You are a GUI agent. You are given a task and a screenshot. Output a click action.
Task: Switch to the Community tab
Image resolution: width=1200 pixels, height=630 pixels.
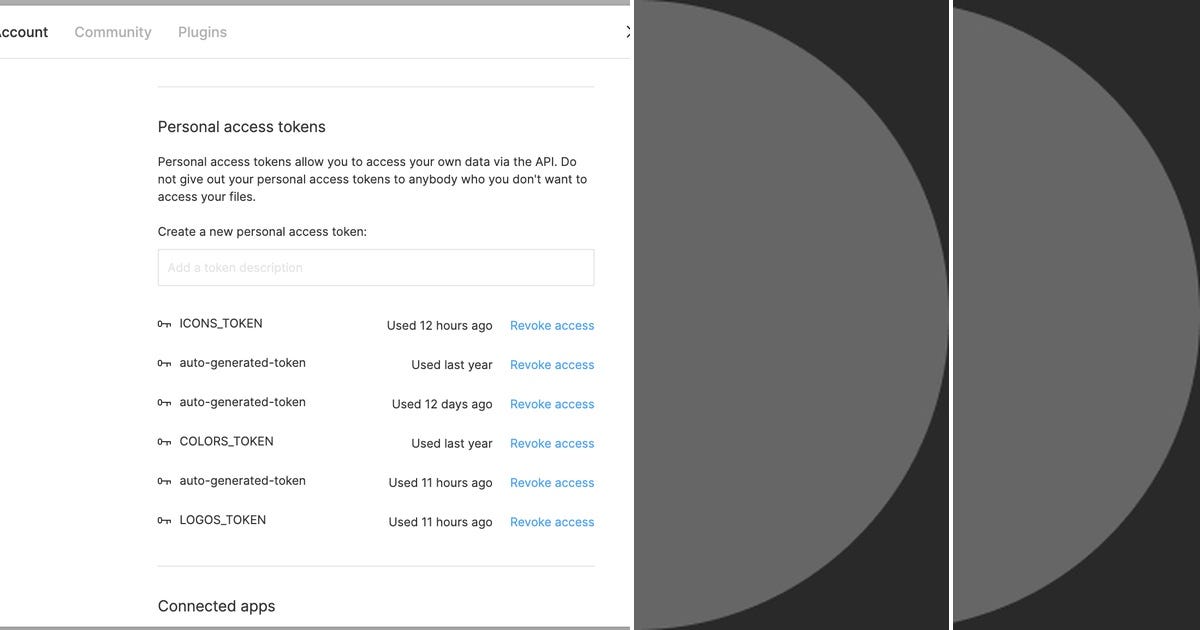[112, 32]
